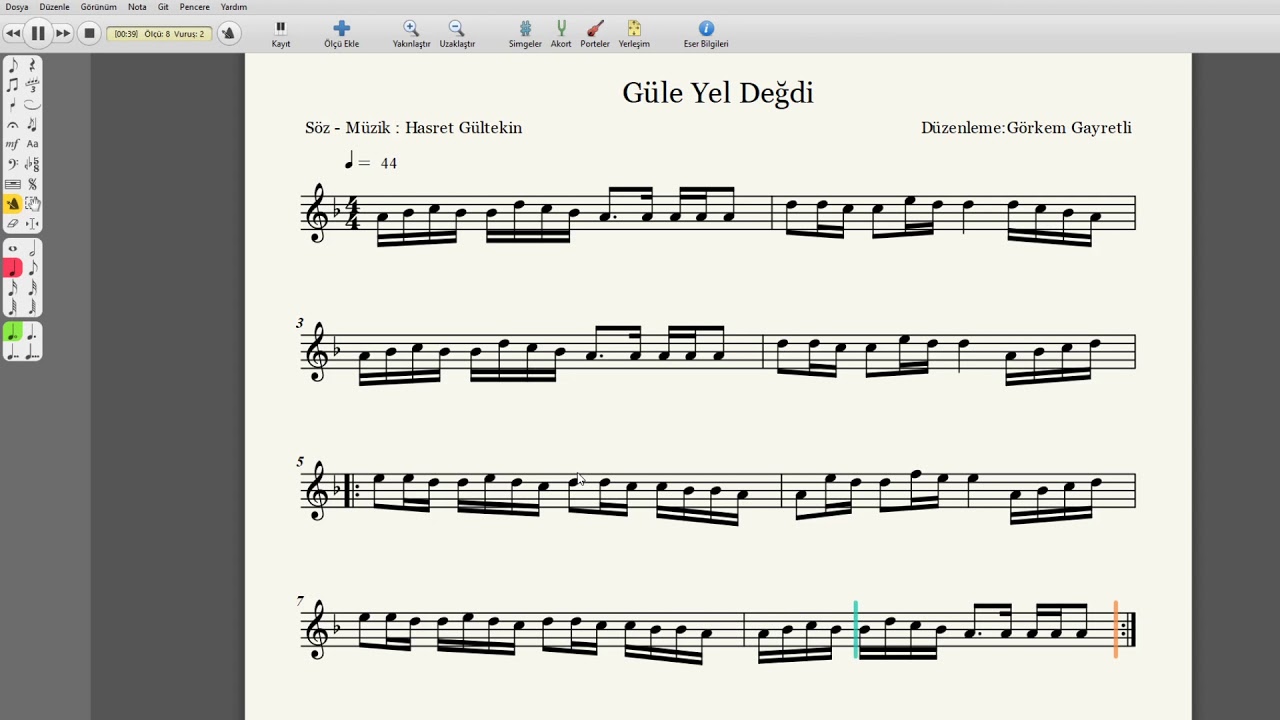
Task: Pause playback with the pause button
Action: (x=38, y=33)
